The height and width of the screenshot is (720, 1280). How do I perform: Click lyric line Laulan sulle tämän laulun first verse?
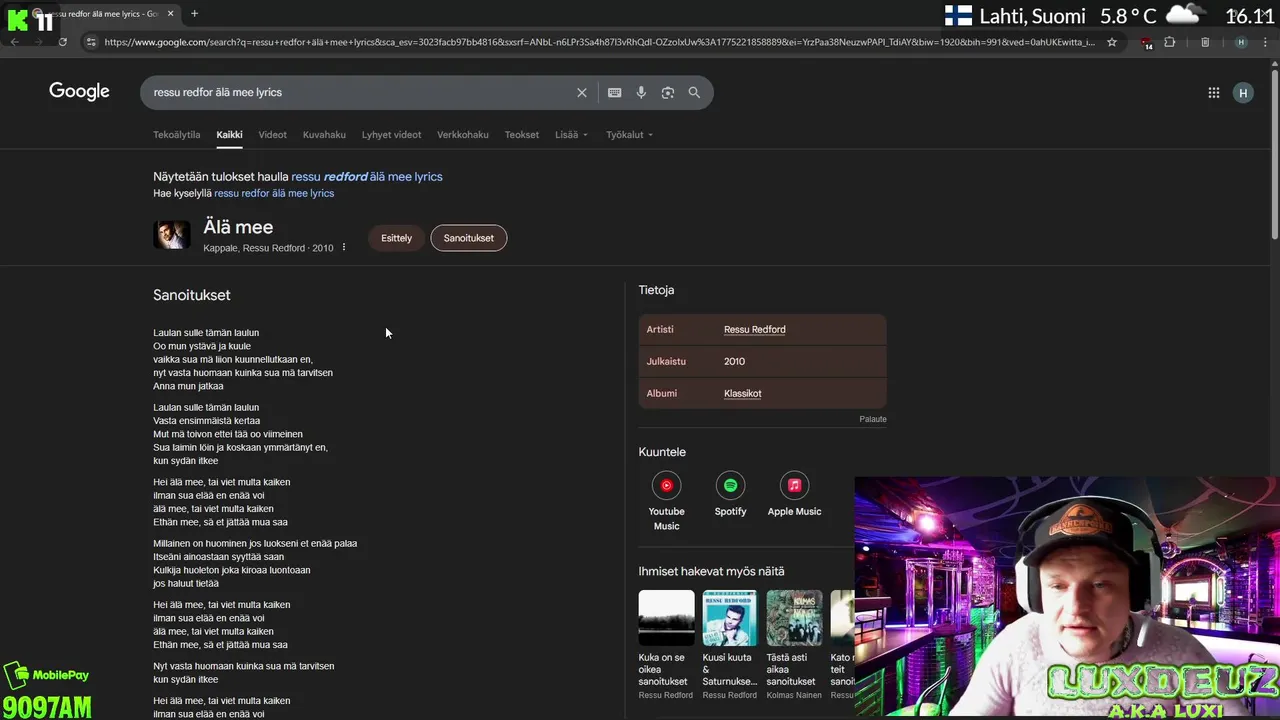tap(206, 332)
